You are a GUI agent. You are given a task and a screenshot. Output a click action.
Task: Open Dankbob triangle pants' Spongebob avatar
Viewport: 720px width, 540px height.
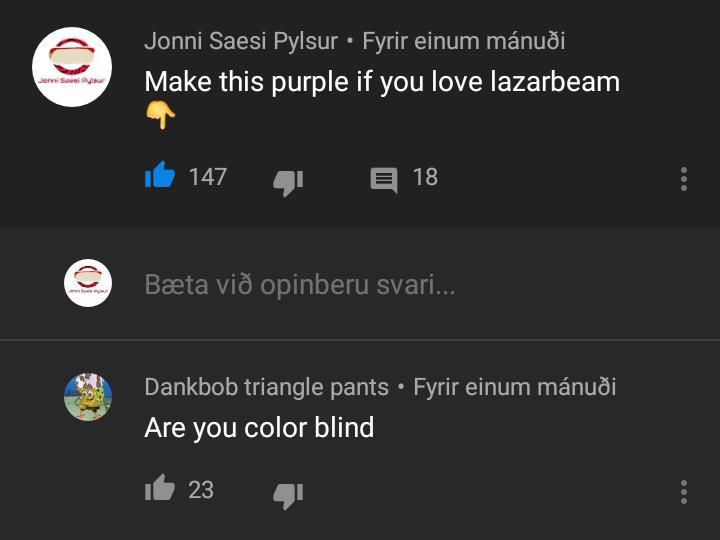tap(88, 397)
